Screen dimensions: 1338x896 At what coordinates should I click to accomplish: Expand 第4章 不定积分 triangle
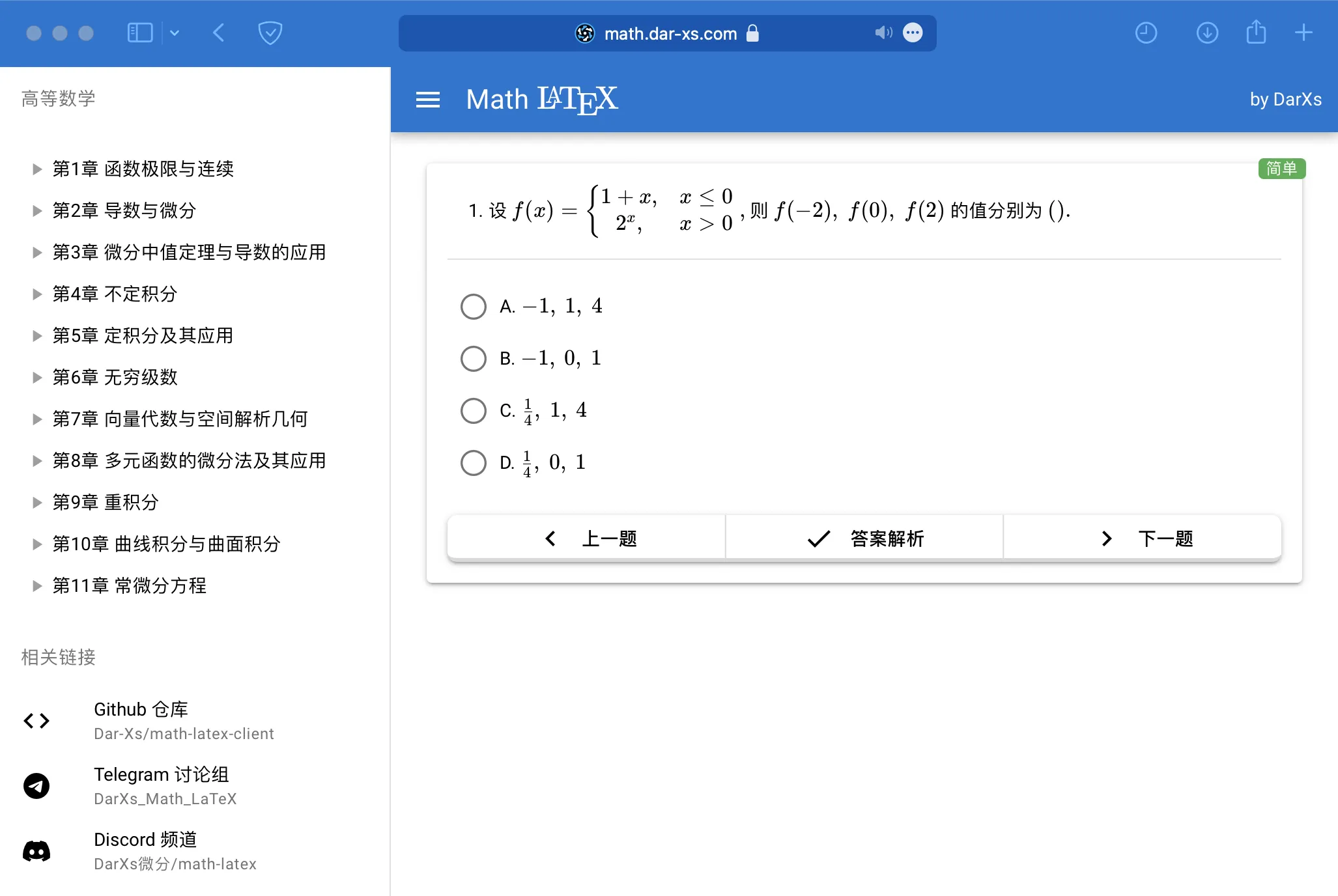pos(37,294)
